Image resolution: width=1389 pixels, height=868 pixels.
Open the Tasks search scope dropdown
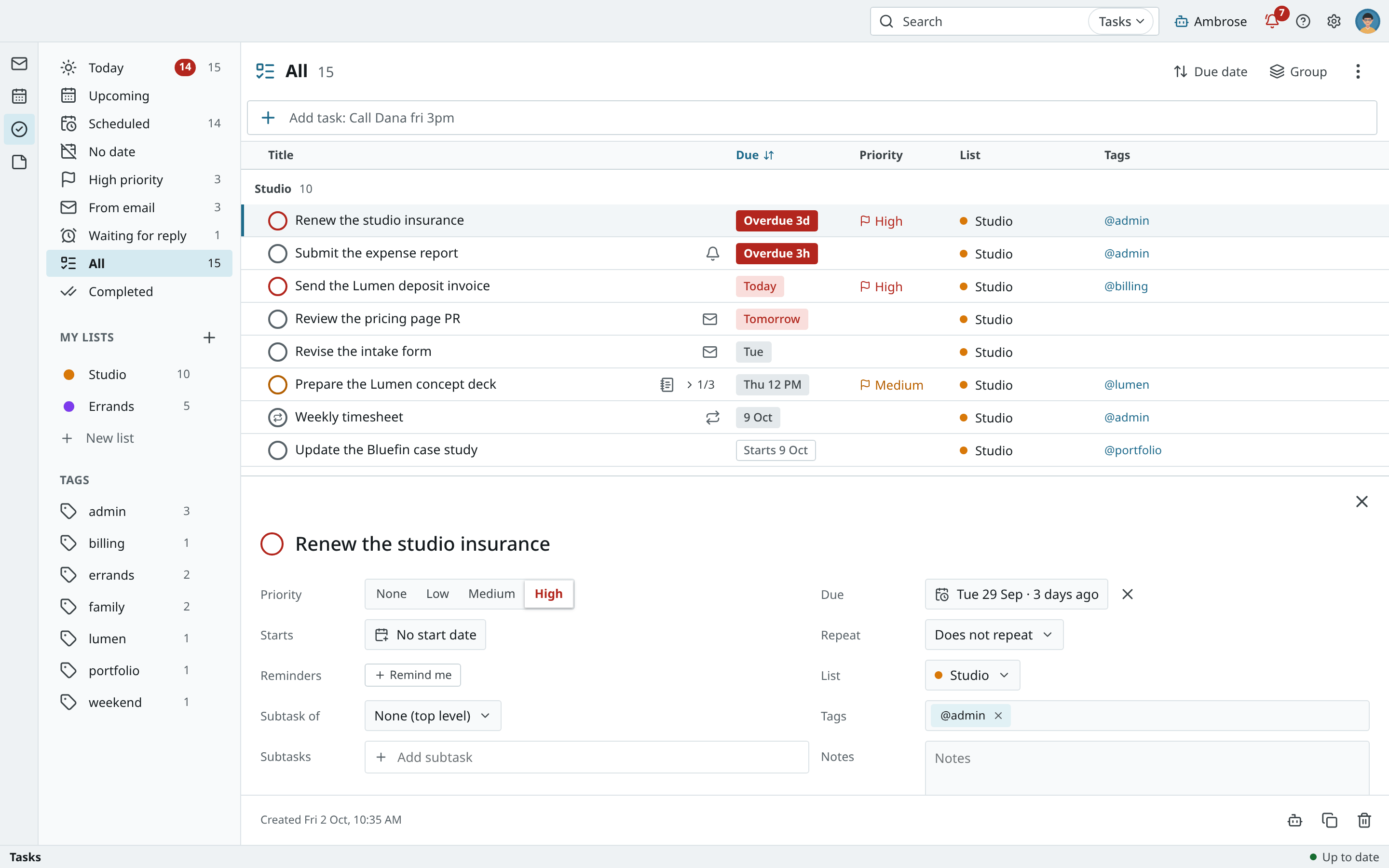[x=1120, y=21]
